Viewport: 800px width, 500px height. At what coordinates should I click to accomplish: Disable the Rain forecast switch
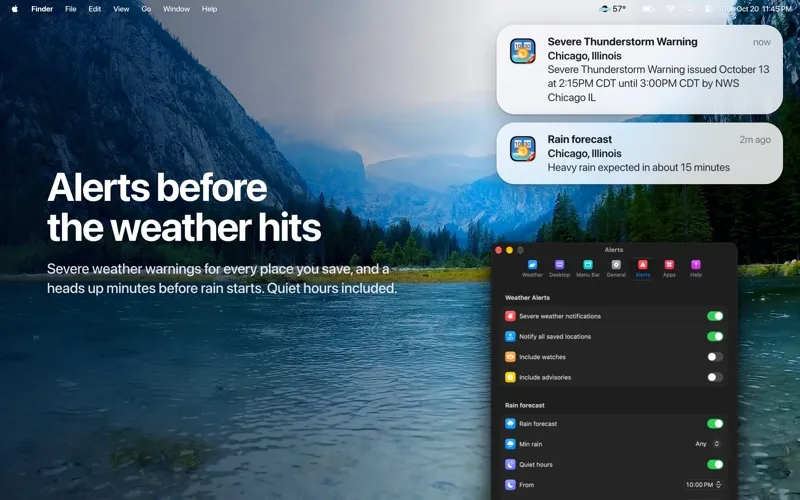pos(715,423)
